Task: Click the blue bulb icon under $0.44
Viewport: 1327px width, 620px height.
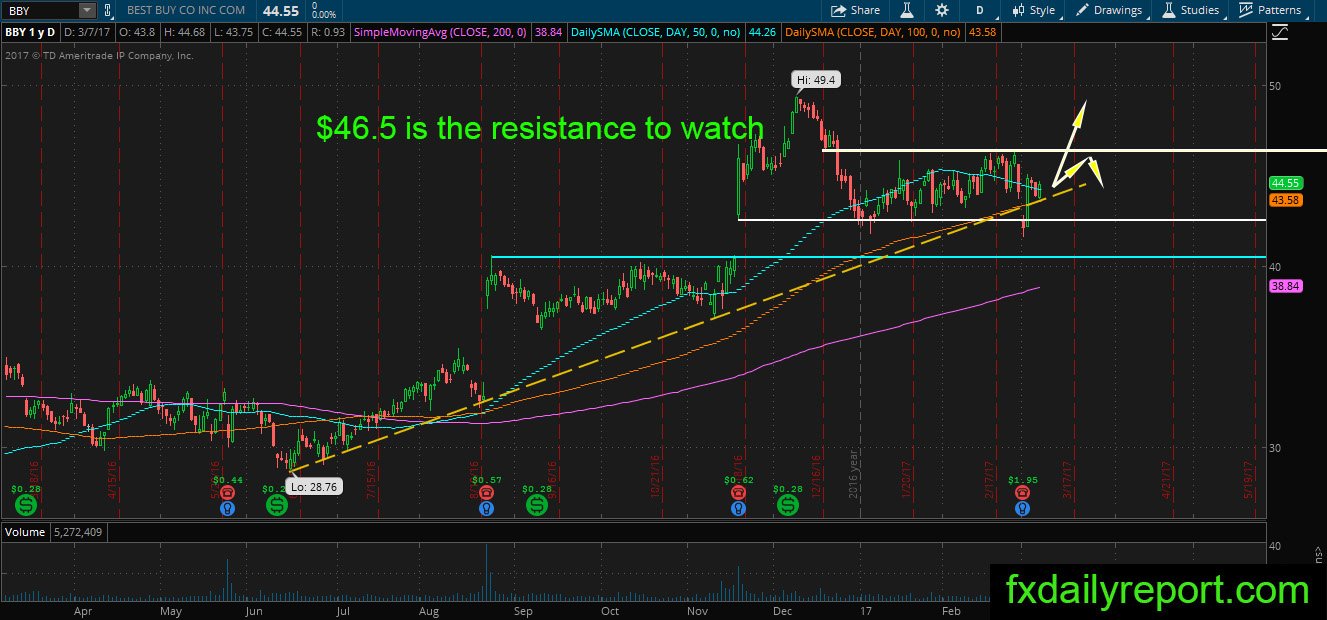Action: pos(228,508)
